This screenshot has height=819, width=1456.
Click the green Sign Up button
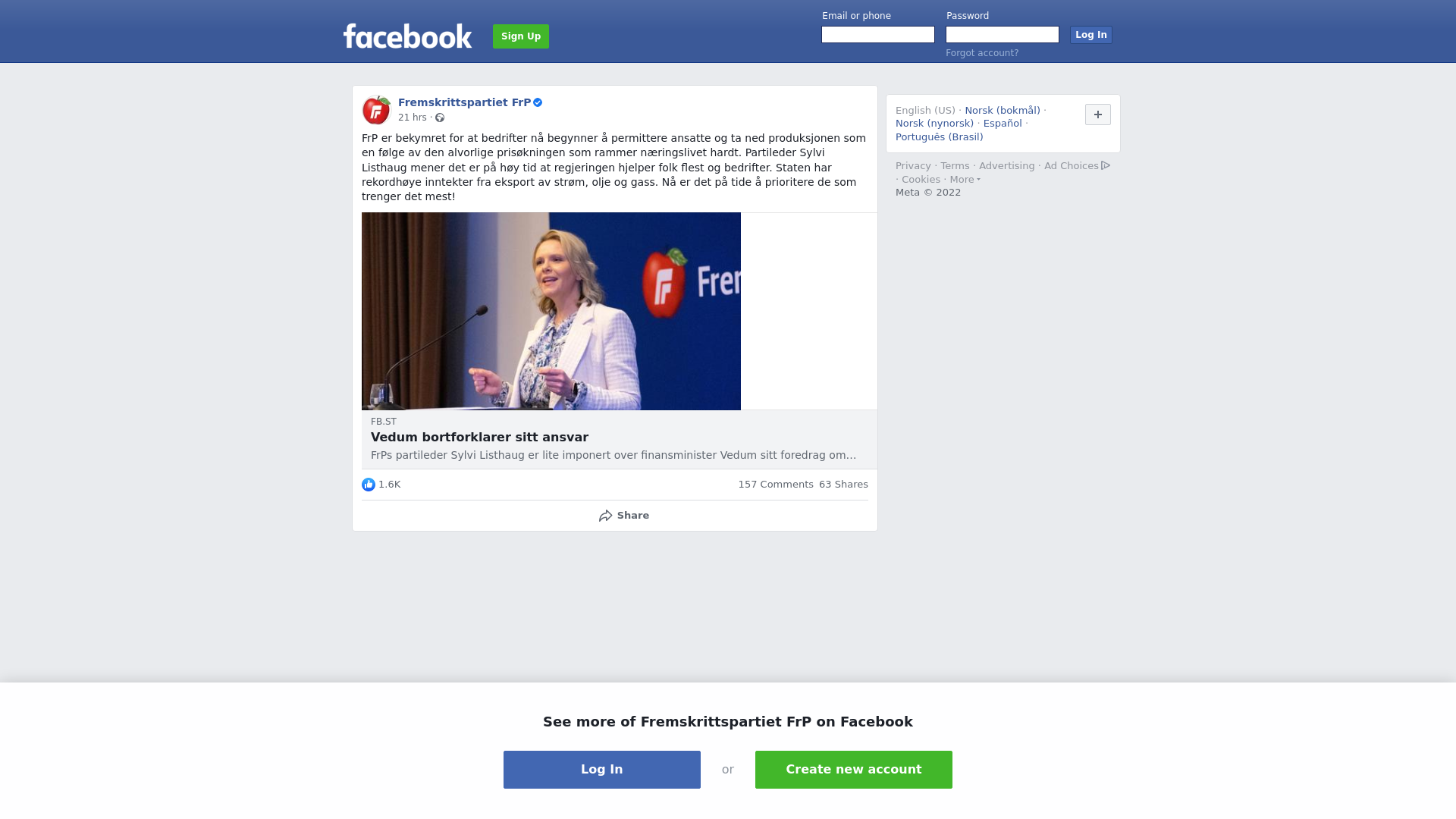[521, 36]
